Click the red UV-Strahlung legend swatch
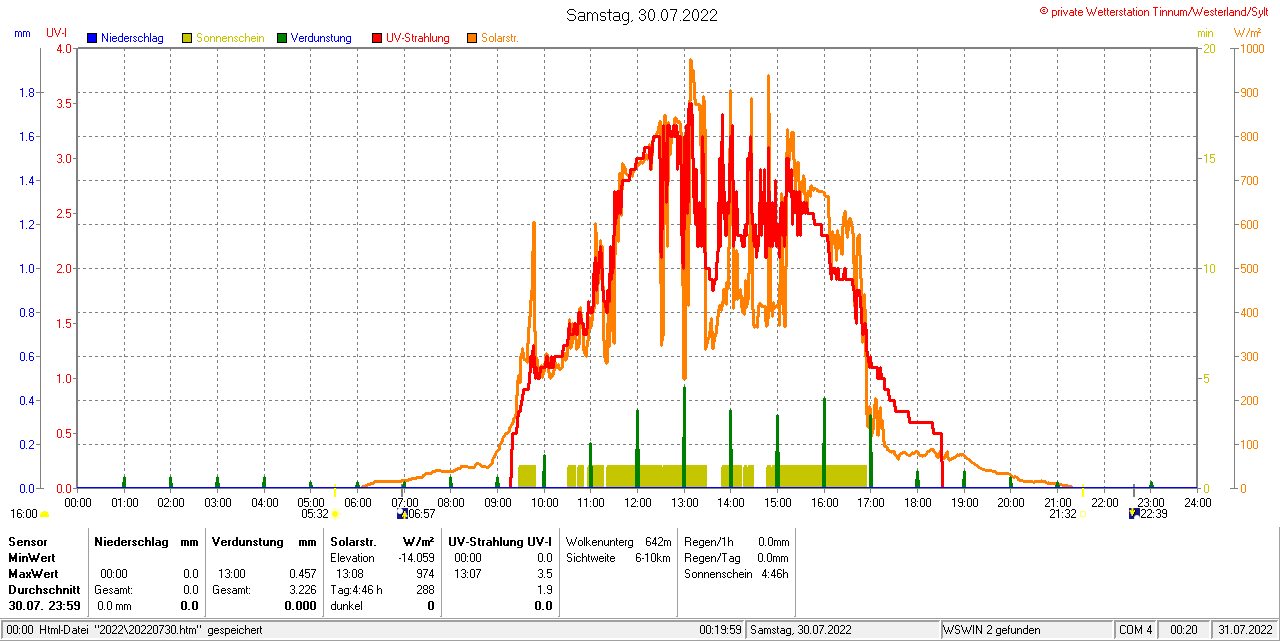This screenshot has width=1280, height=641. (377, 38)
